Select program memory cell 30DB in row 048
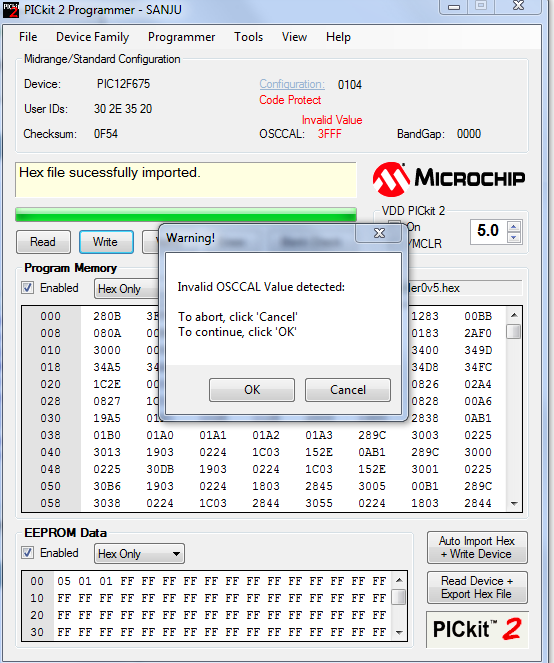 [x=160, y=469]
